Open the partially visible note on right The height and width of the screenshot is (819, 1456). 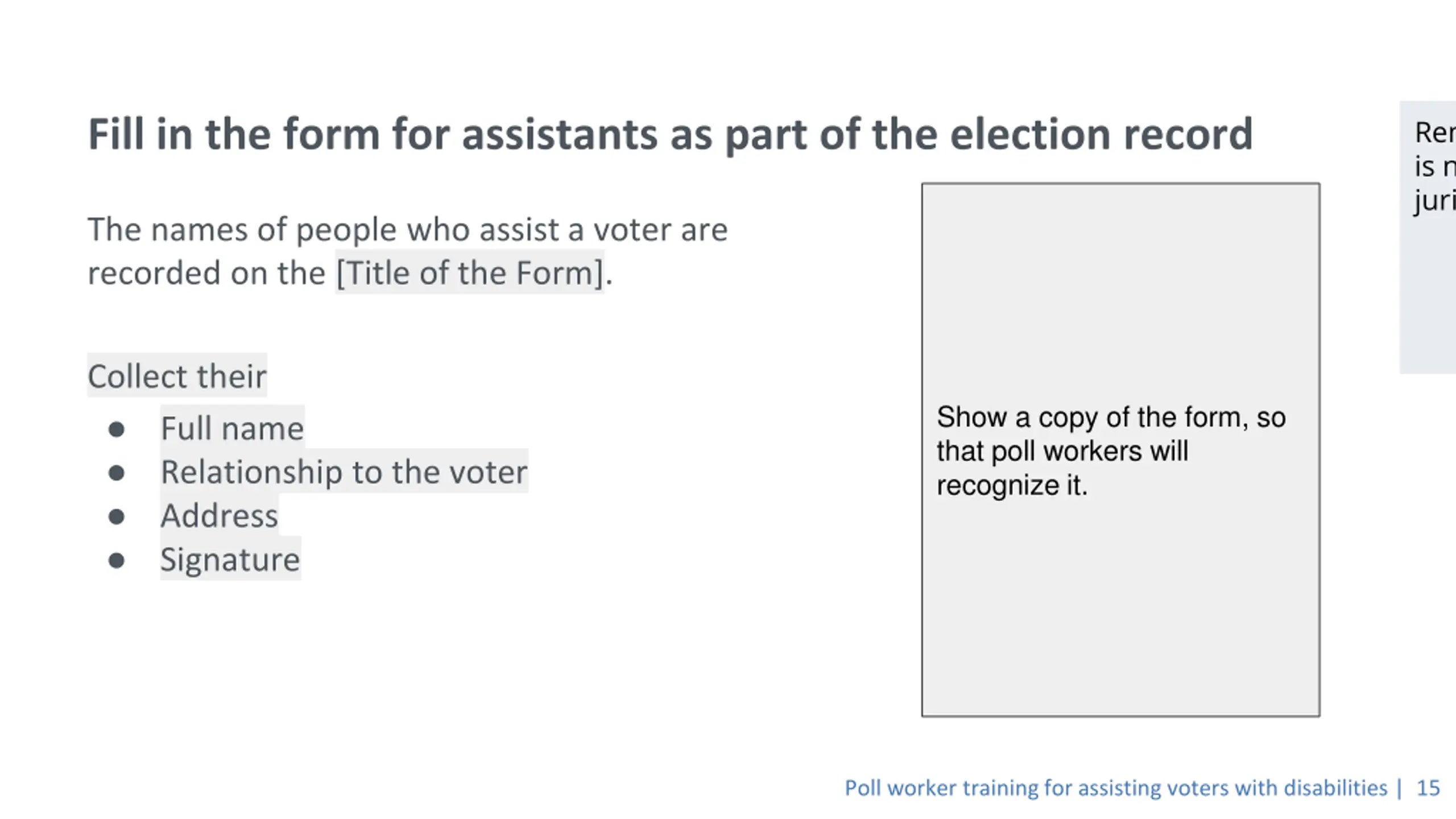(x=1428, y=237)
